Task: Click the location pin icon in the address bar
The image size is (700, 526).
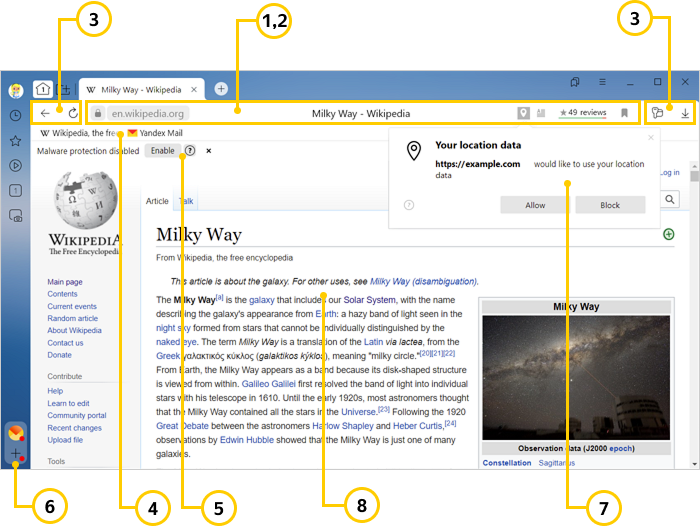Action: tap(523, 114)
